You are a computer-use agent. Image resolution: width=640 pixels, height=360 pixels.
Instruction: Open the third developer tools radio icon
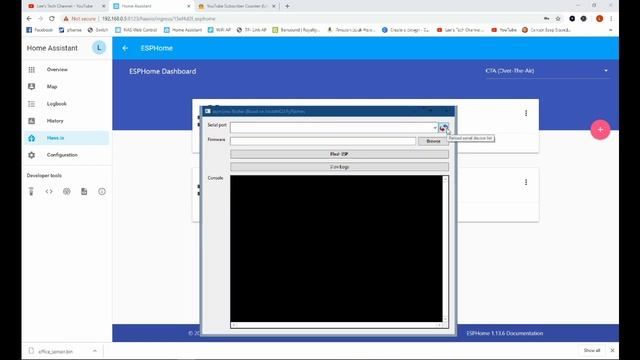[67, 191]
